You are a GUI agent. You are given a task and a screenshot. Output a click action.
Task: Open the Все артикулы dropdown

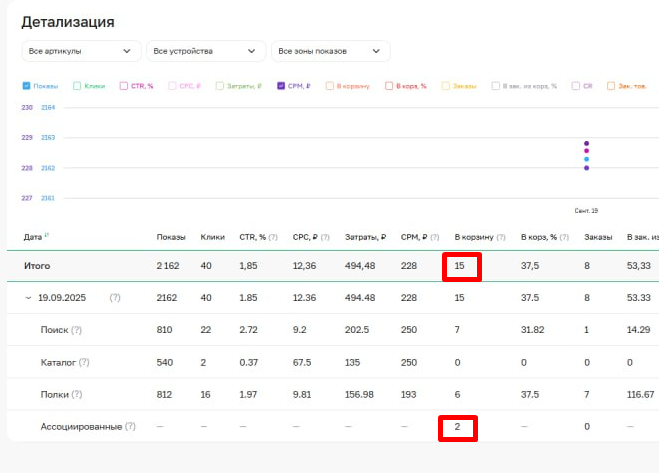point(81,51)
